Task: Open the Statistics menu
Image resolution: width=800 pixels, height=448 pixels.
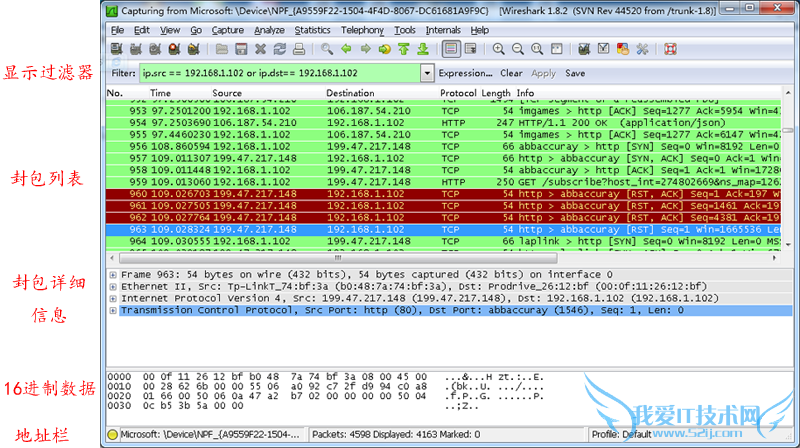Action: coord(312,30)
